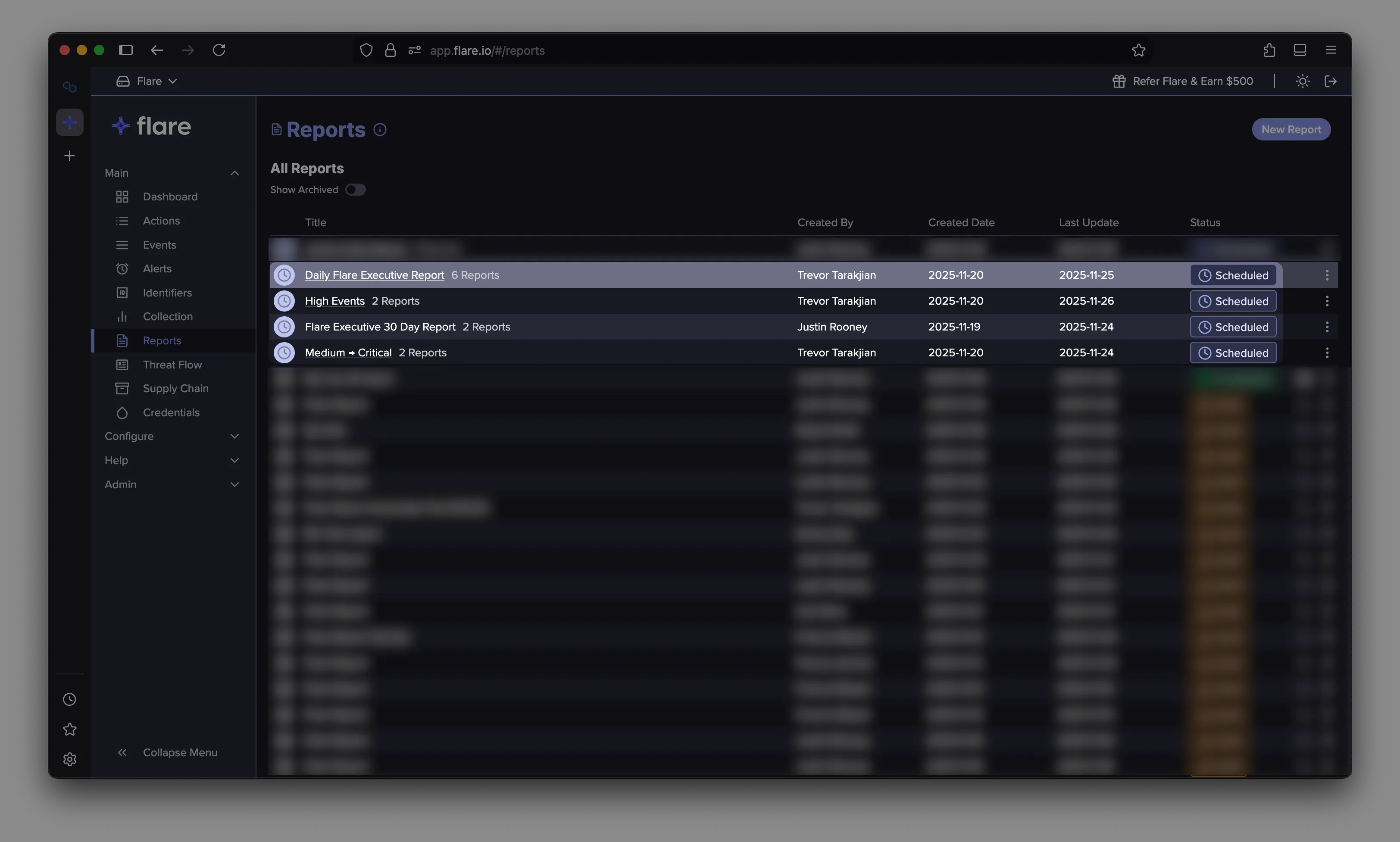Toggle the light/dark theme sun icon

pos(1303,81)
